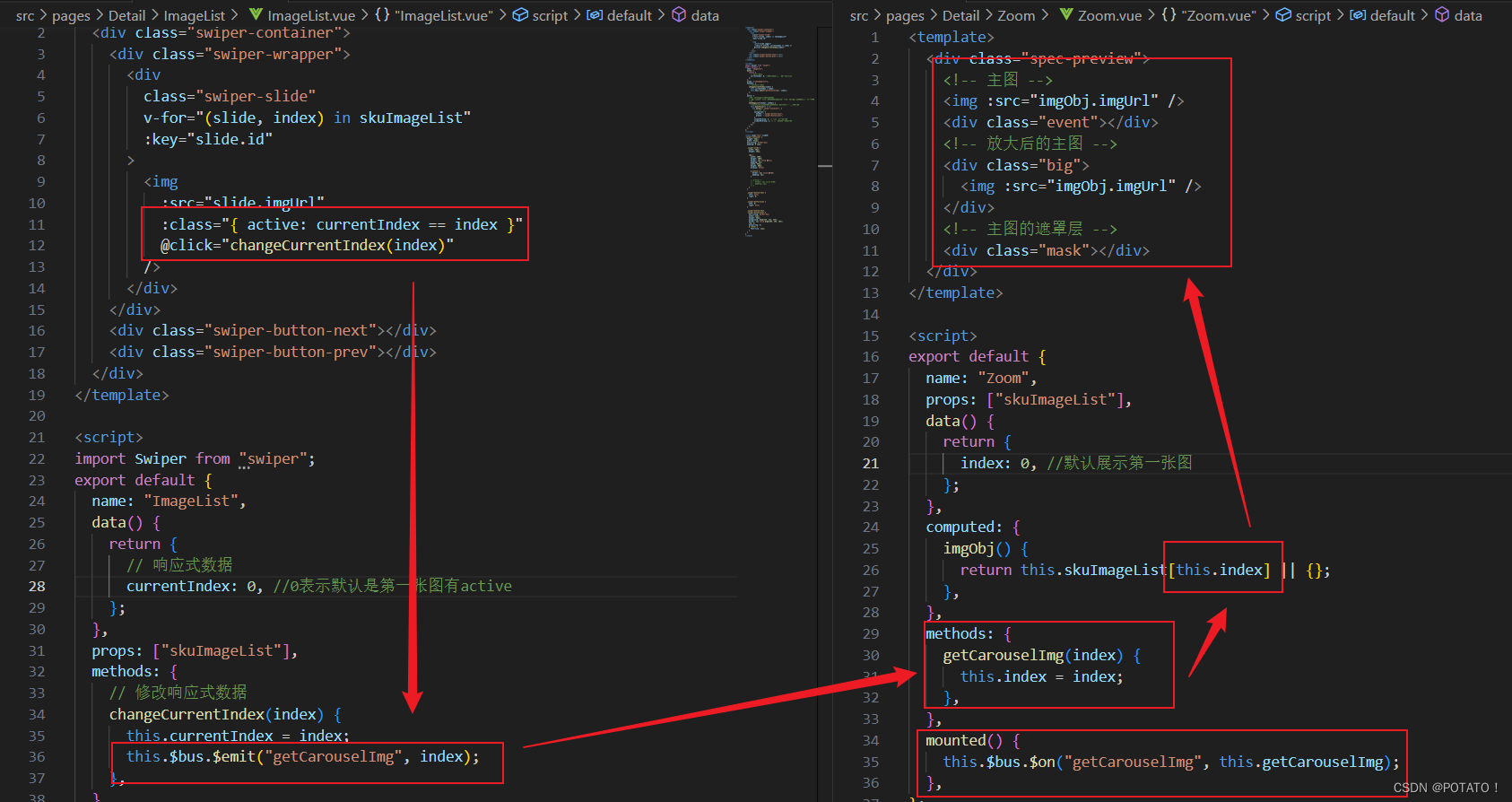This screenshot has height=802, width=1512.
Task: Select the script breadcrumb in ImageList pane
Action: [540, 15]
